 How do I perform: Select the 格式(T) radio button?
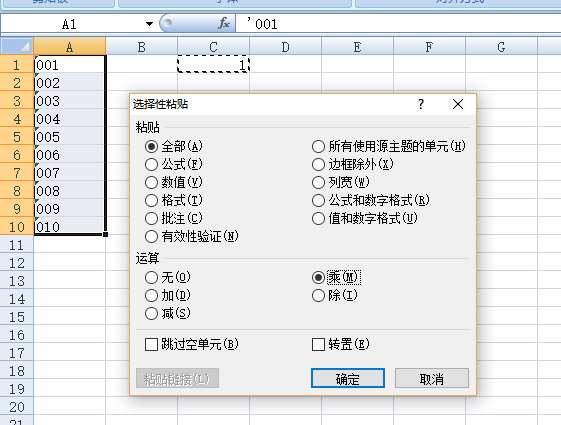pyautogui.click(x=174, y=200)
